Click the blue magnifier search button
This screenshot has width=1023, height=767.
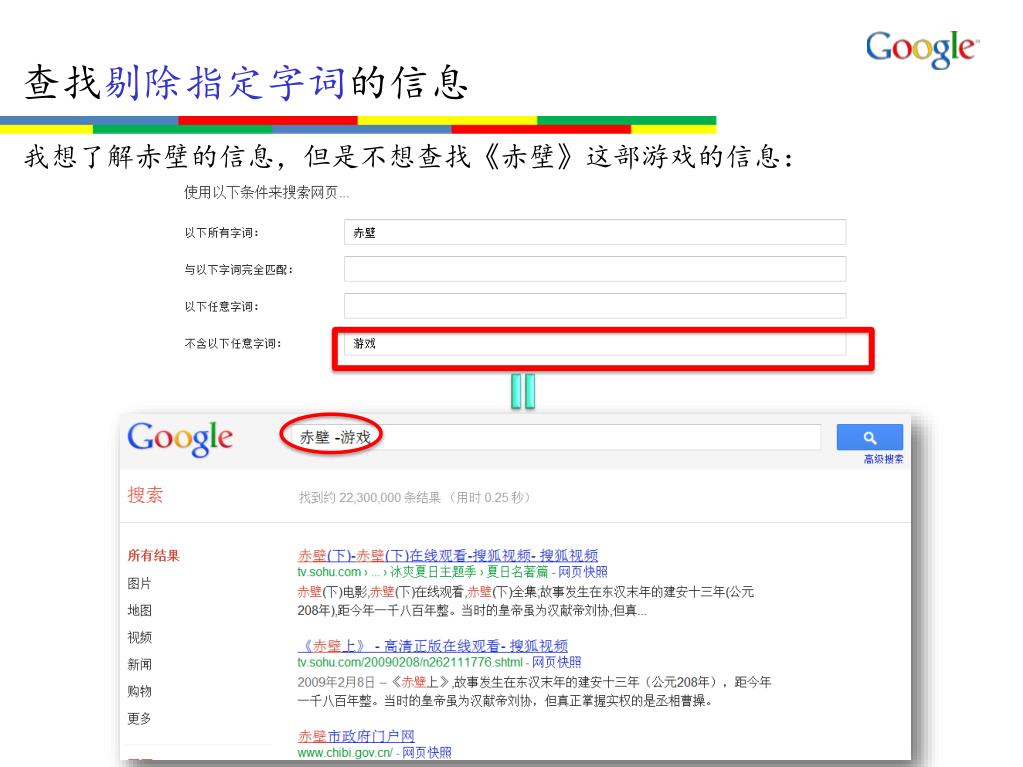(x=870, y=437)
